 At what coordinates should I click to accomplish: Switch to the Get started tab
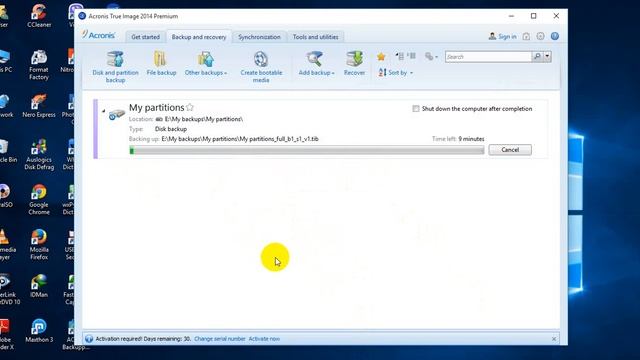pyautogui.click(x=145, y=37)
